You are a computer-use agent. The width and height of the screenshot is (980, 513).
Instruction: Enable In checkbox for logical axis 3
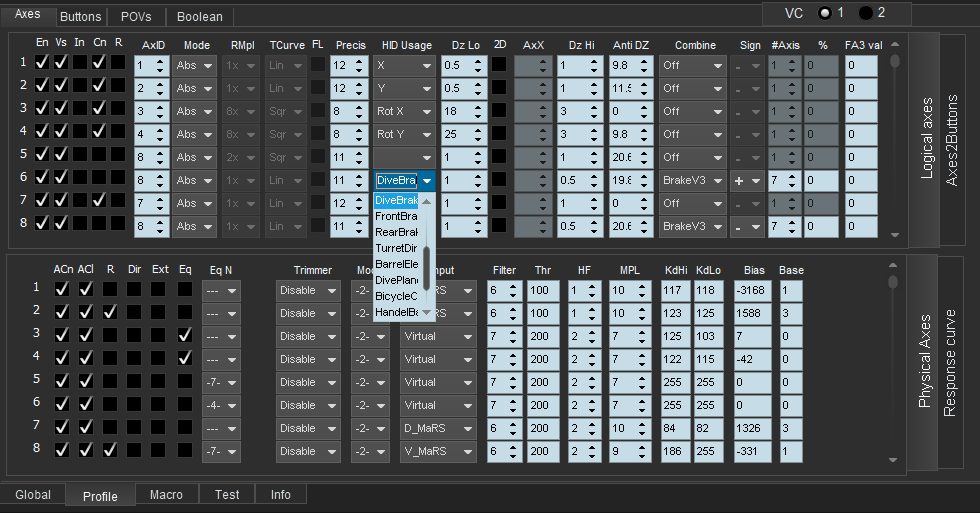80,109
